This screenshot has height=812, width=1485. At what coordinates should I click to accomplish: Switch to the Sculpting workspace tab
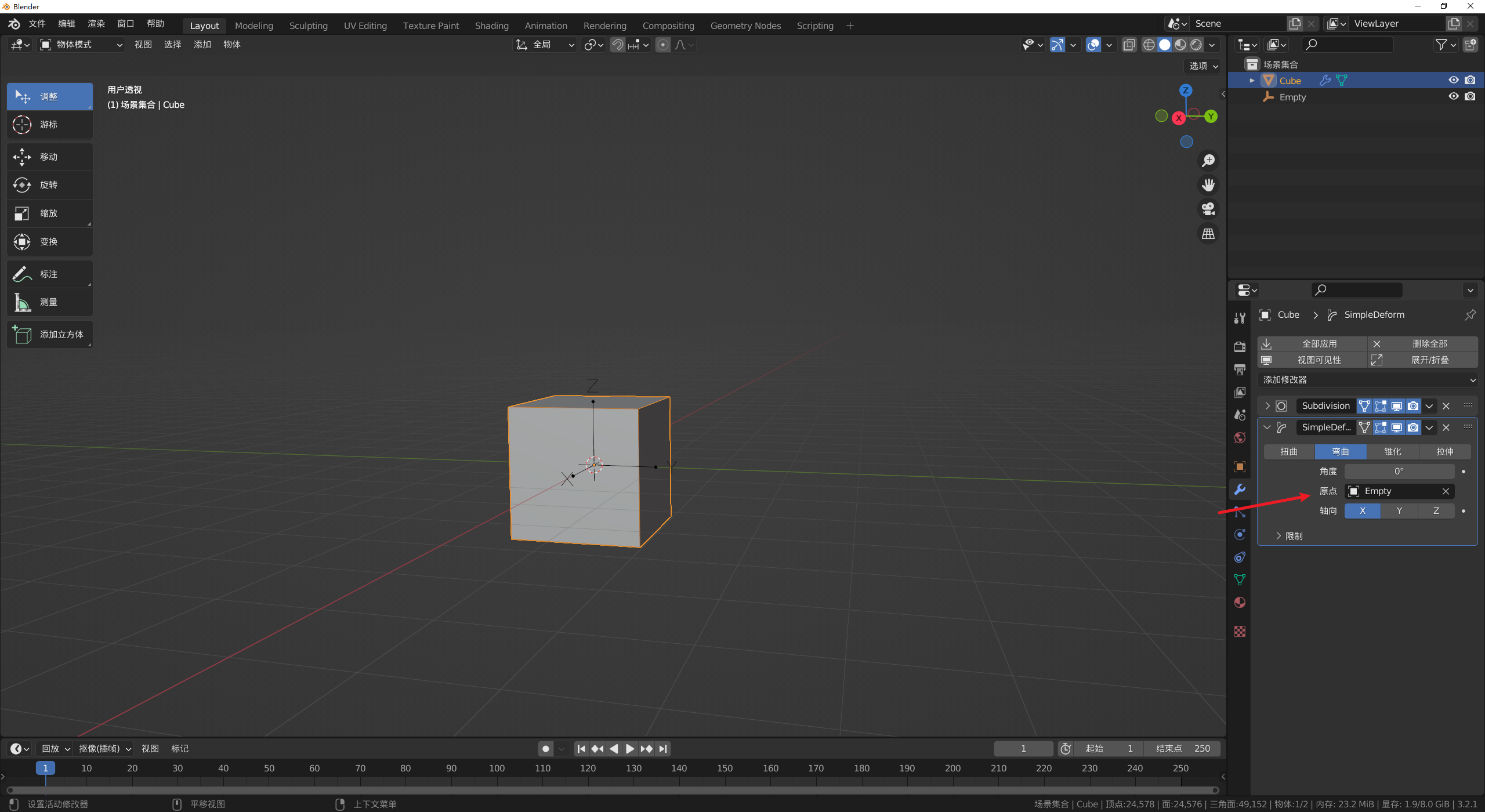(308, 26)
